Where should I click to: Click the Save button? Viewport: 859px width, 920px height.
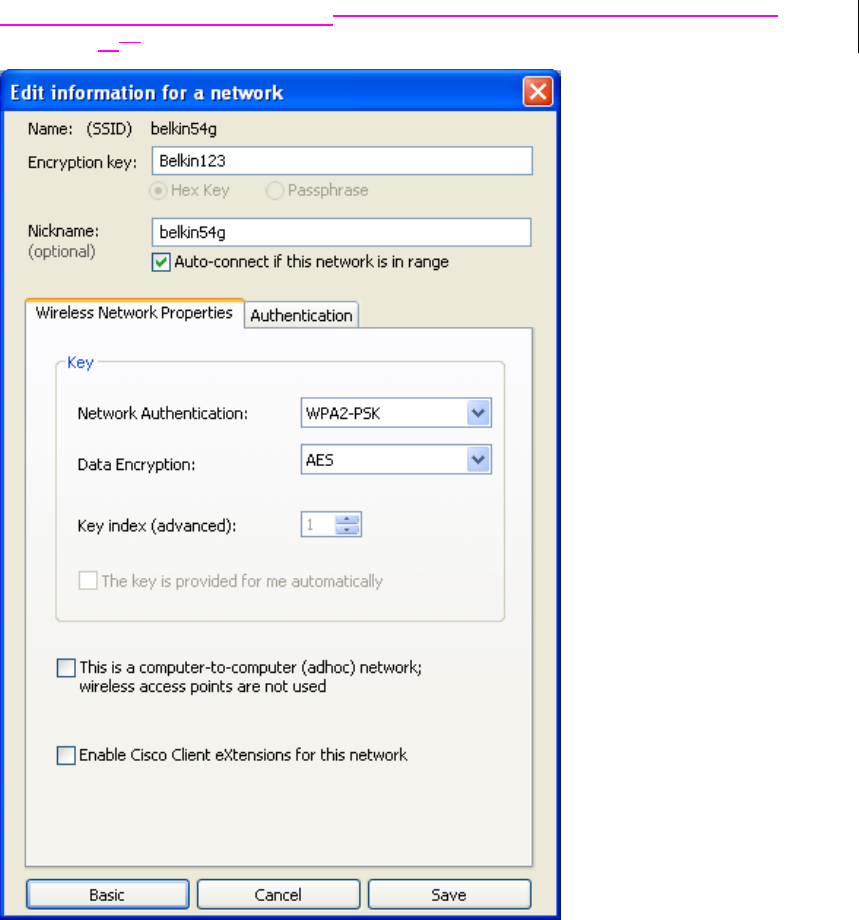pyautogui.click(x=449, y=894)
